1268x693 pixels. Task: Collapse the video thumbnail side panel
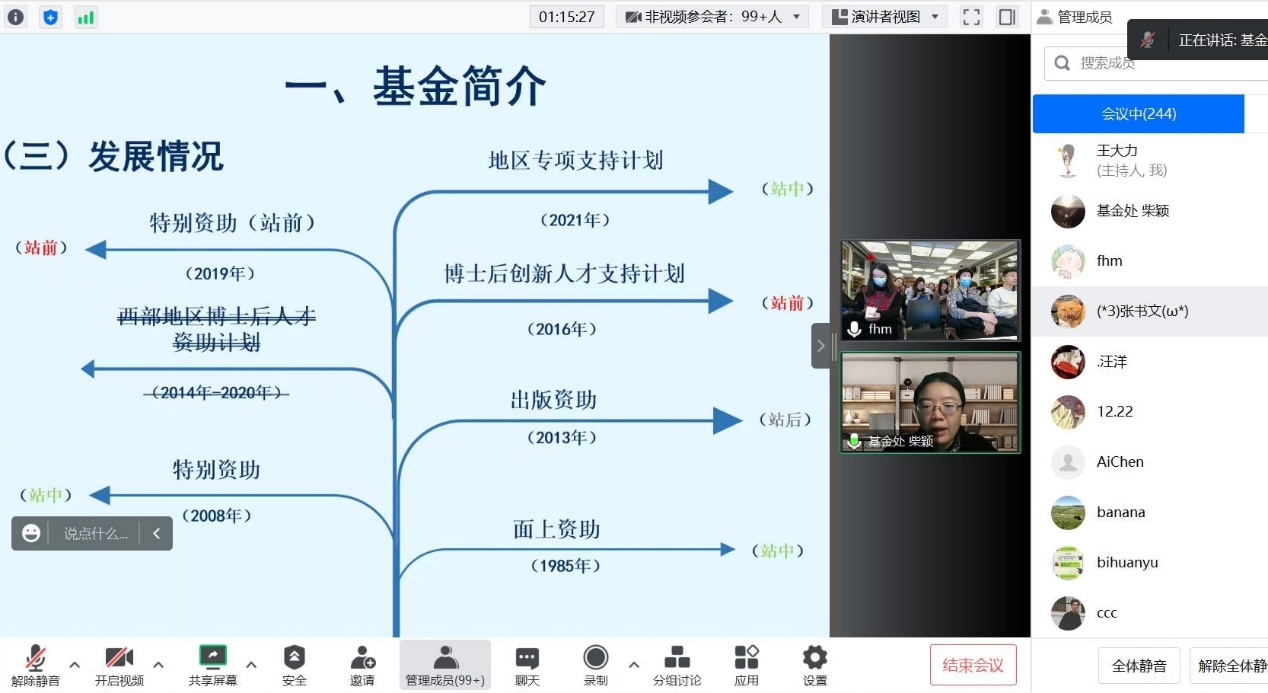[821, 346]
